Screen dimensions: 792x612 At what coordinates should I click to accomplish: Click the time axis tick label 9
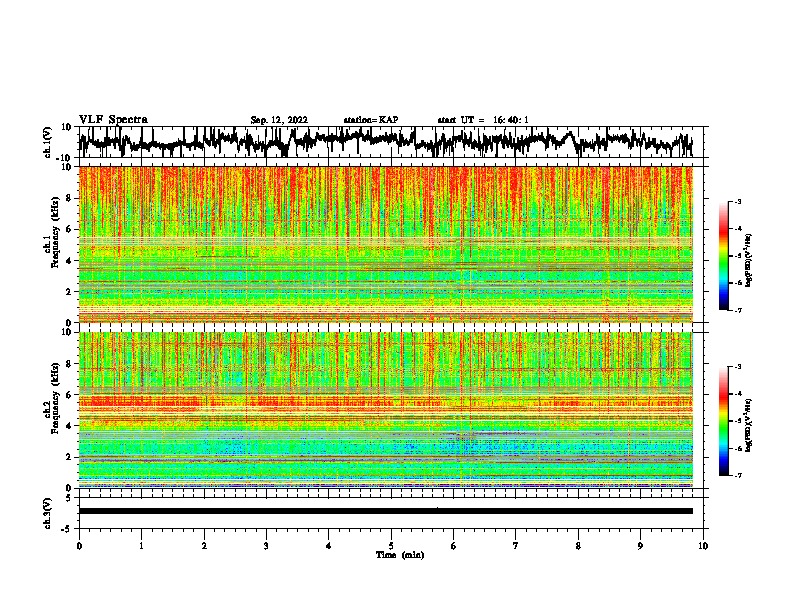point(640,546)
